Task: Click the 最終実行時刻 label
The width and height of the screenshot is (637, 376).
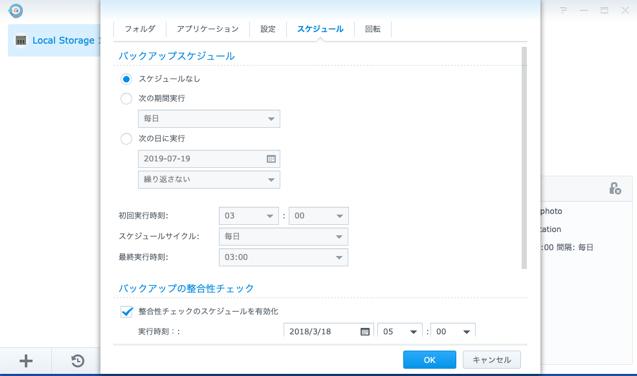Action: click(x=143, y=257)
